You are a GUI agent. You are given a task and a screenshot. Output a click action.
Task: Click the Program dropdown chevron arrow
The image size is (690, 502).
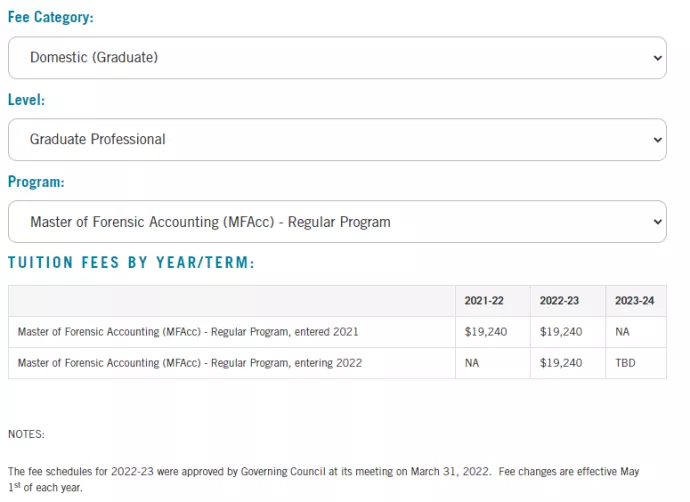click(x=657, y=222)
